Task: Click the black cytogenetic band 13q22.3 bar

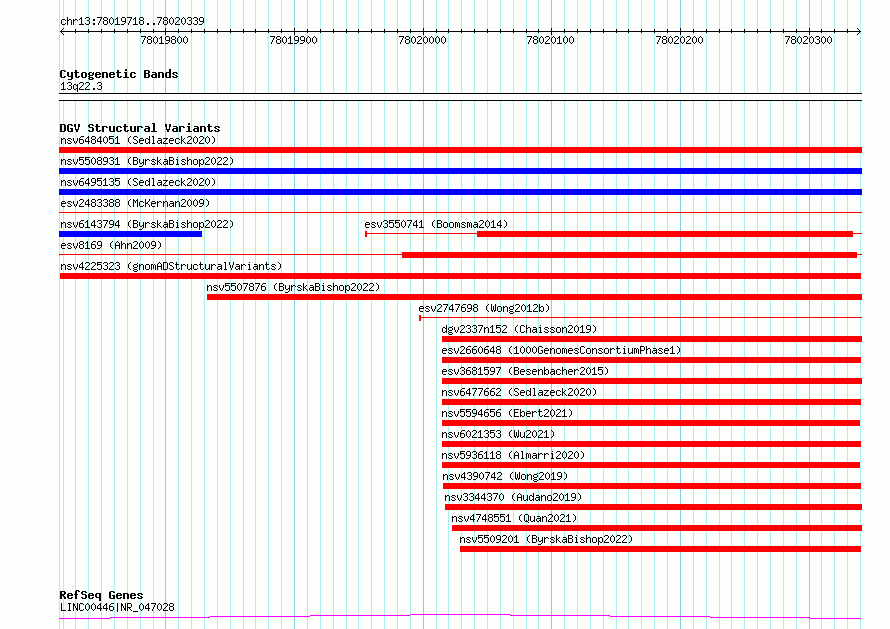Action: 460,97
